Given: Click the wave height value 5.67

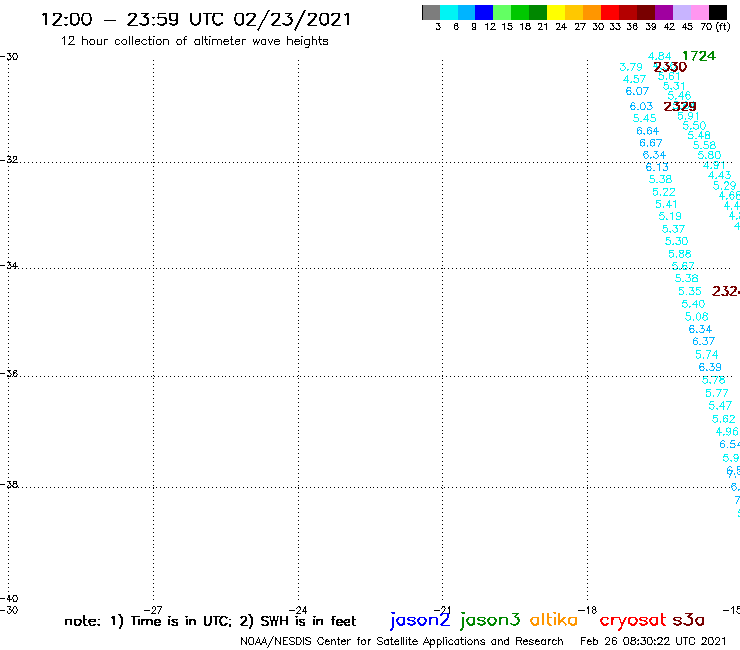Looking at the screenshot, I should 683,266.
